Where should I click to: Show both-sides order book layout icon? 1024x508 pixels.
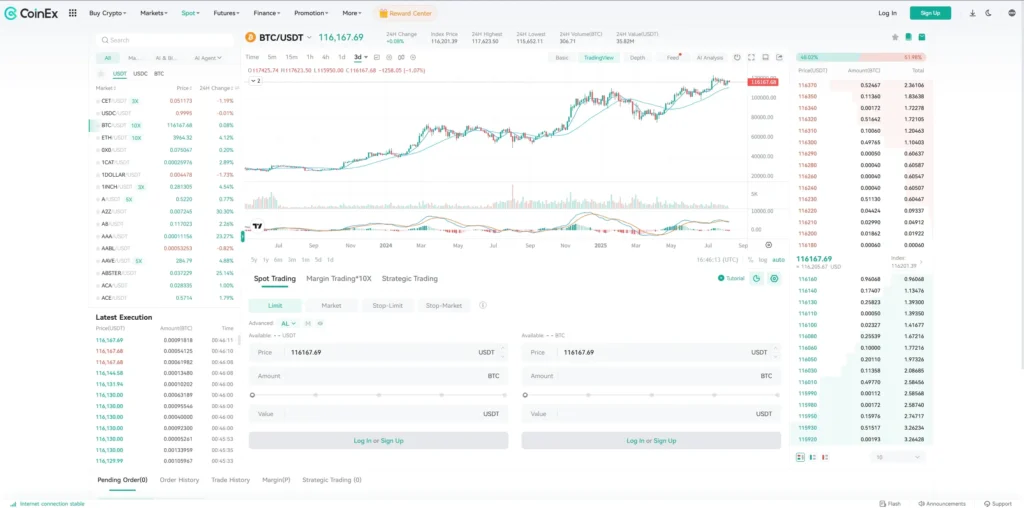[x=801, y=457]
